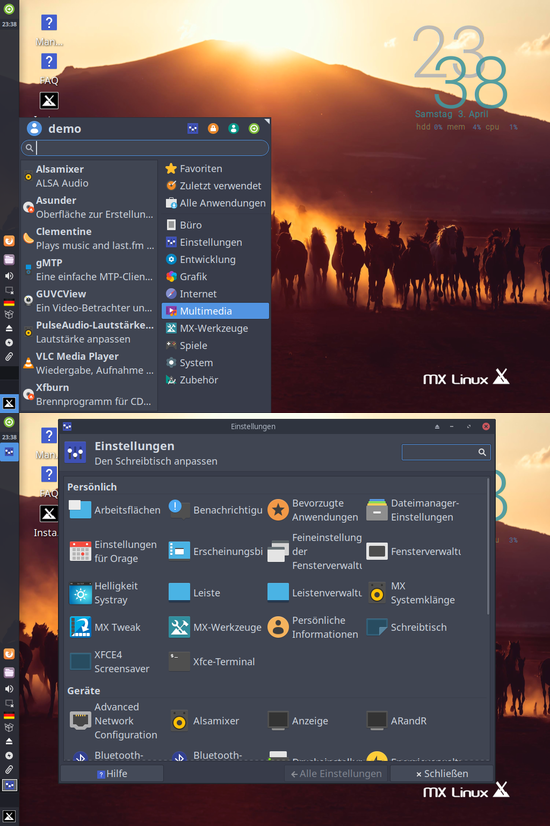The image size is (550, 826).
Task: Open Erscheinungsbild settings
Action: point(215,552)
